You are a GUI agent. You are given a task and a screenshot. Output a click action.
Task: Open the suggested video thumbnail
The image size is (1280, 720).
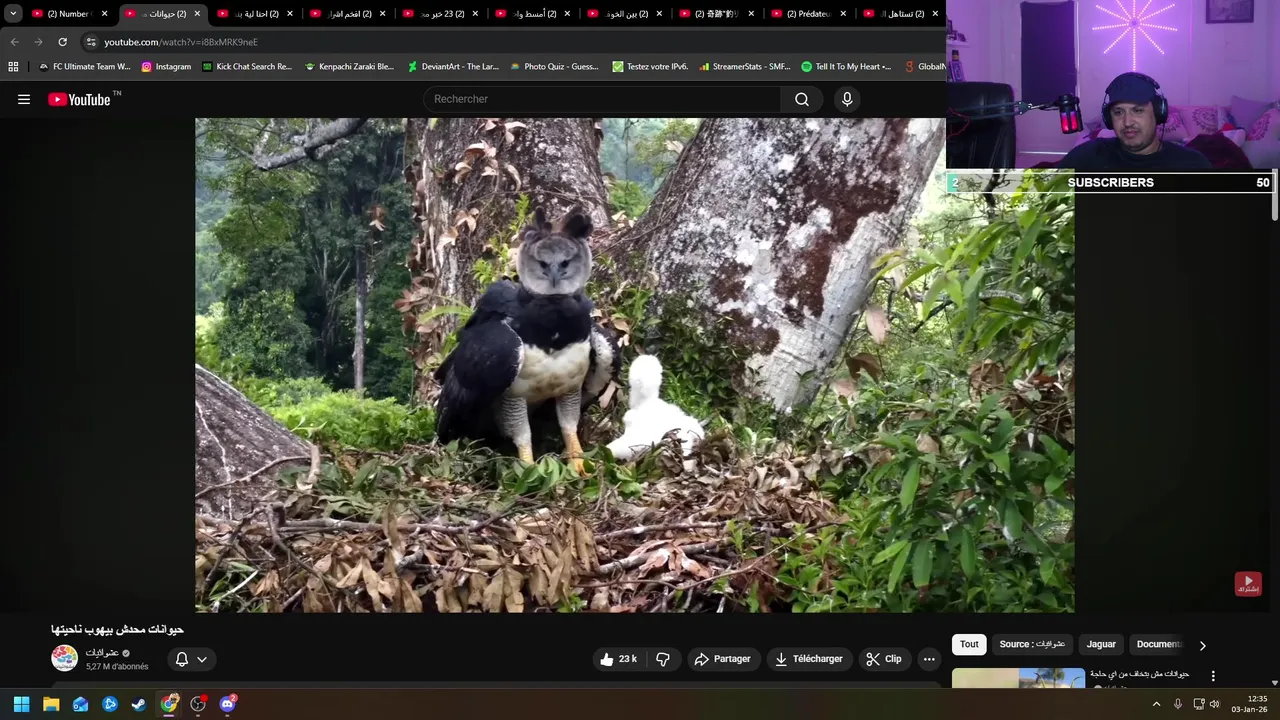coord(1018,678)
